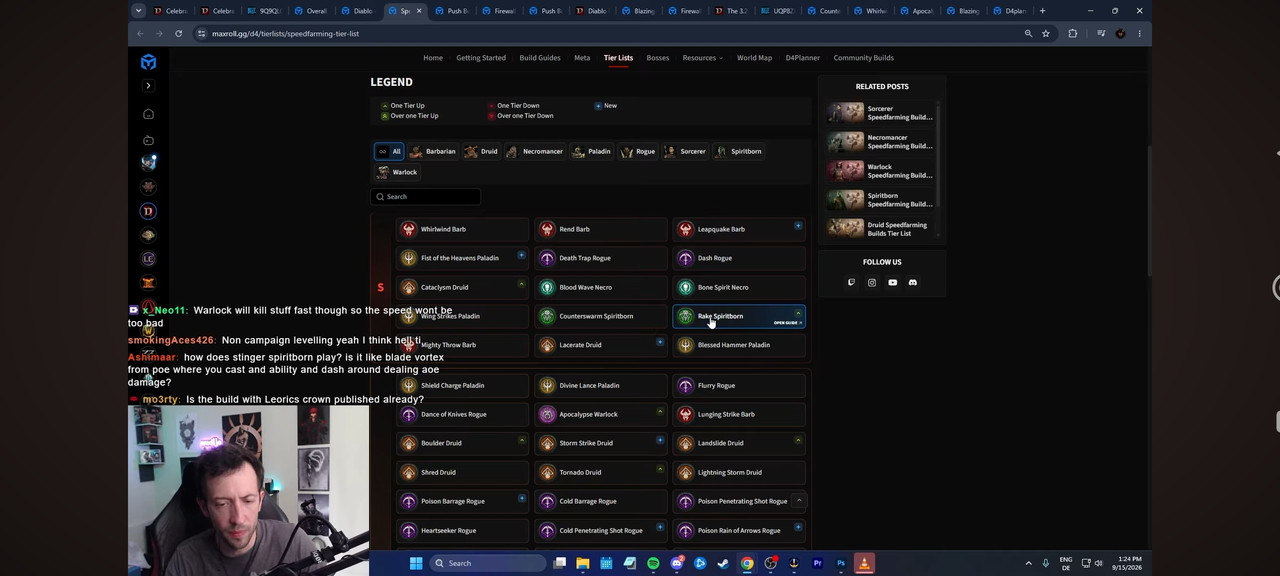Open Photoshop from the taskbar
The height and width of the screenshot is (576, 1280).
[x=841, y=563]
